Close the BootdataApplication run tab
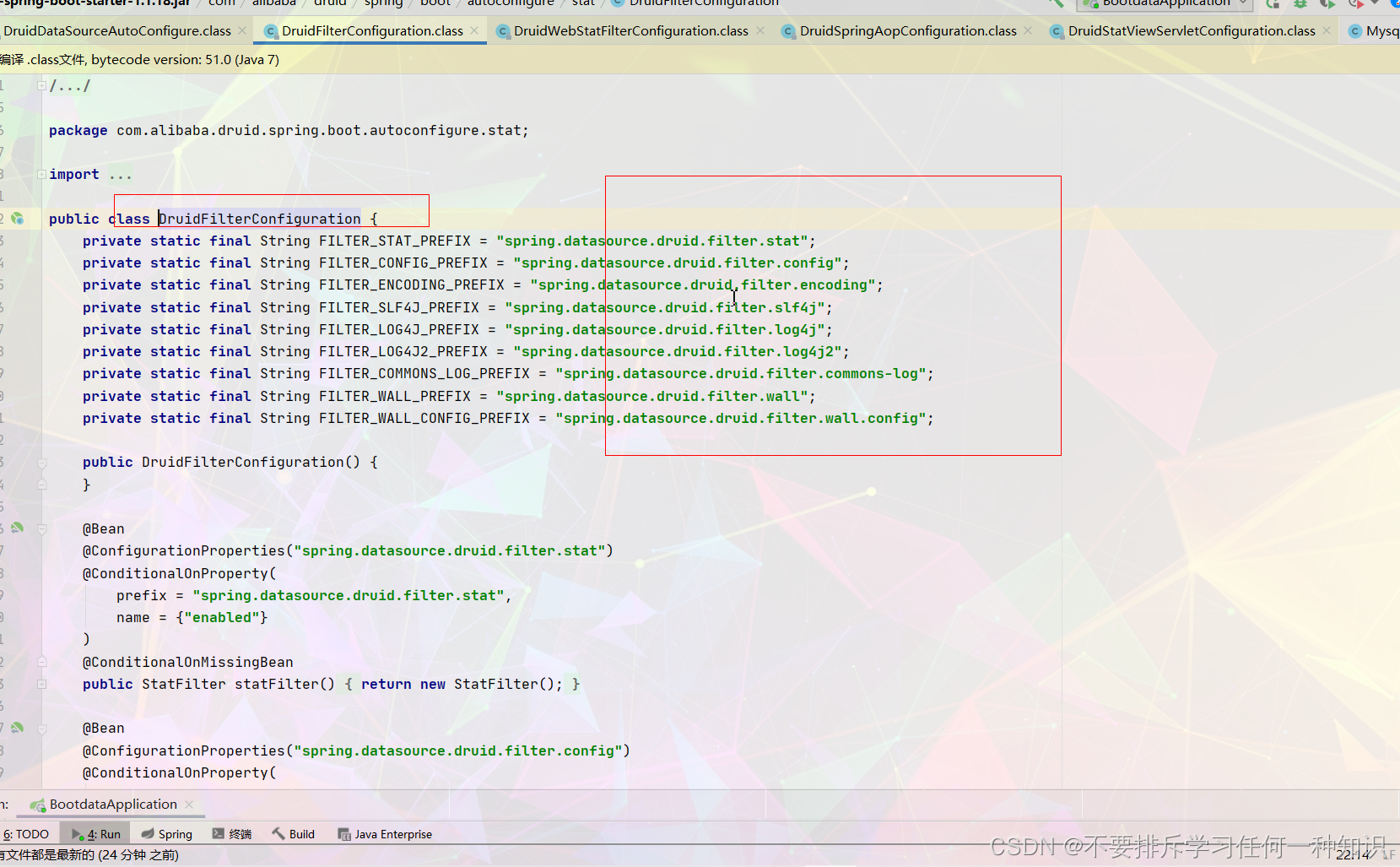This screenshot has height=867, width=1400. [x=189, y=805]
